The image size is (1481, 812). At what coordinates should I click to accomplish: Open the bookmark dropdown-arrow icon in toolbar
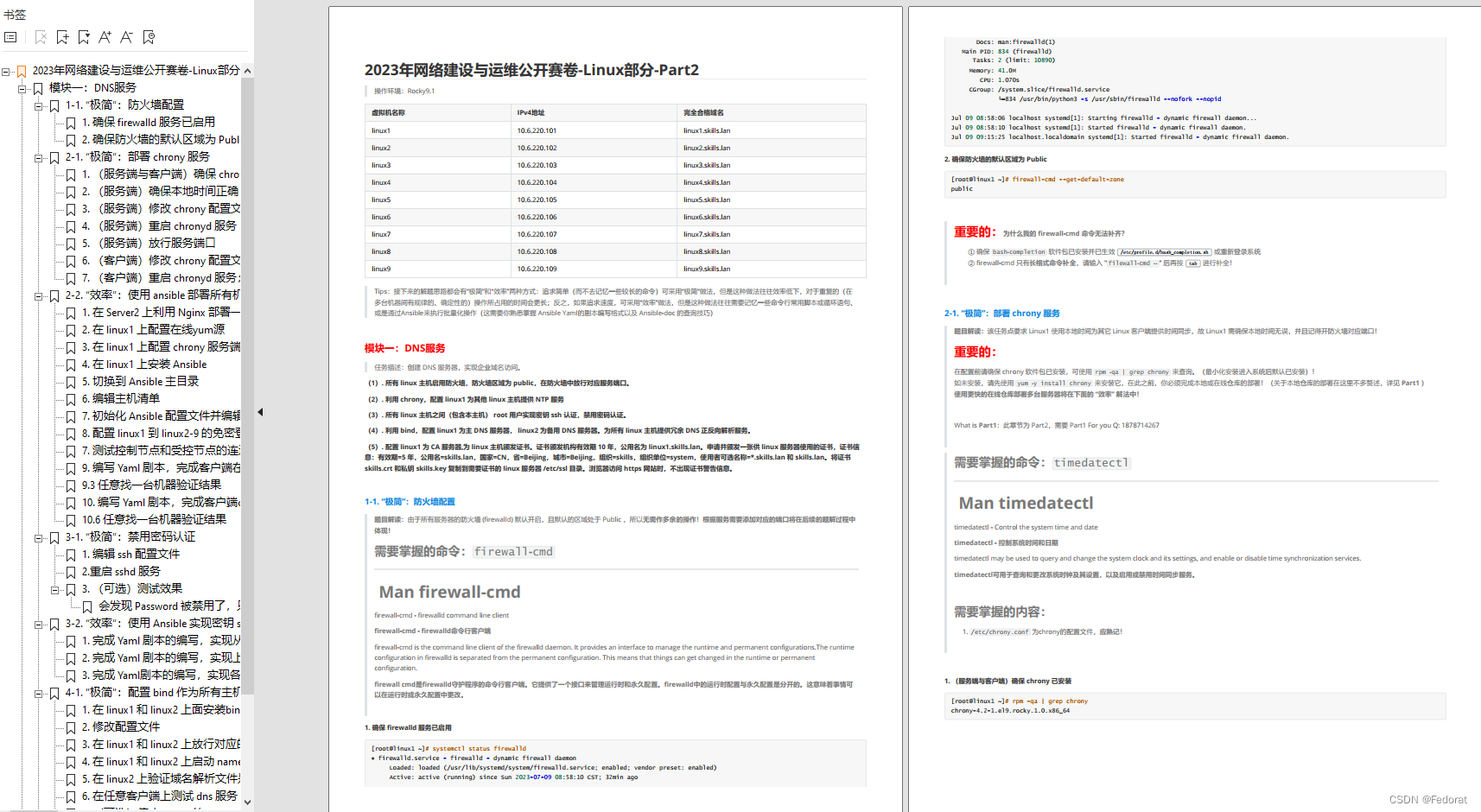coord(84,37)
